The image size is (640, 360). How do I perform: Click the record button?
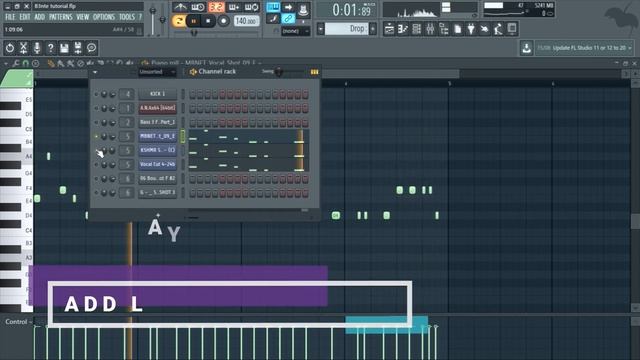223,21
